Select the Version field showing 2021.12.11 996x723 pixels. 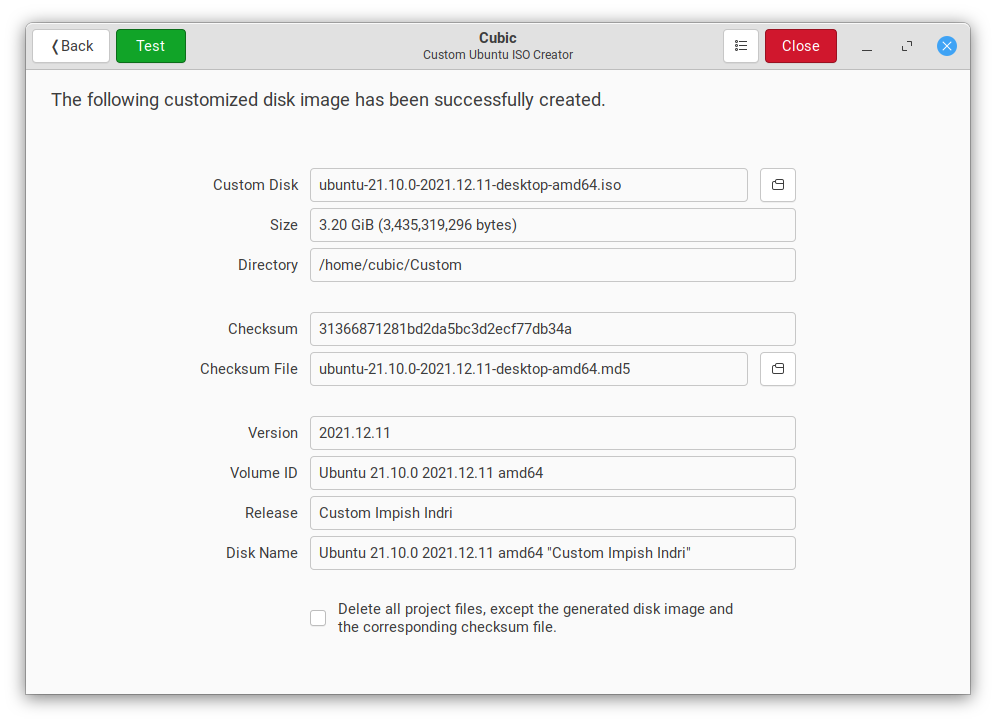(552, 433)
